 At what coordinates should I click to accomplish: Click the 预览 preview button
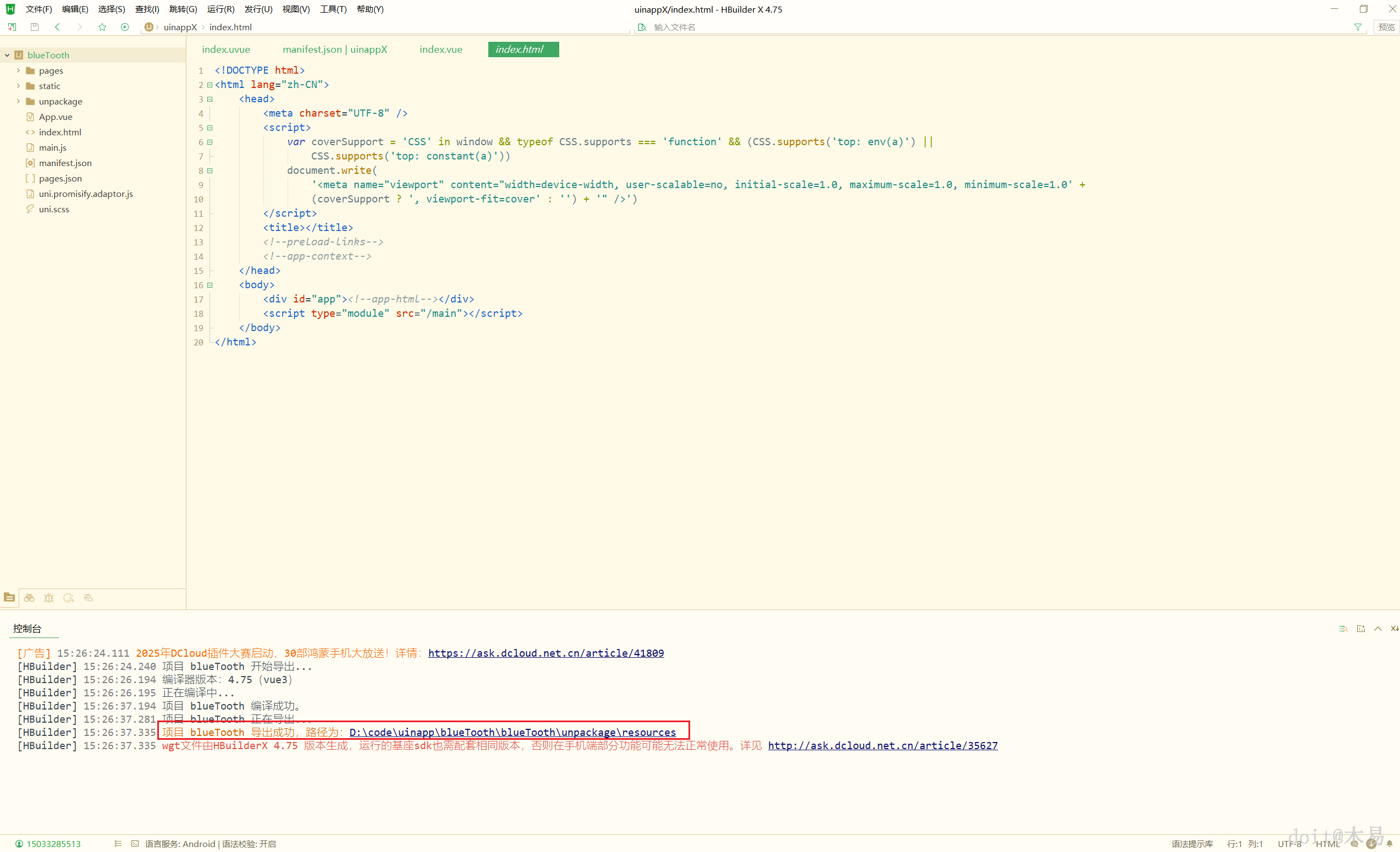1386,27
